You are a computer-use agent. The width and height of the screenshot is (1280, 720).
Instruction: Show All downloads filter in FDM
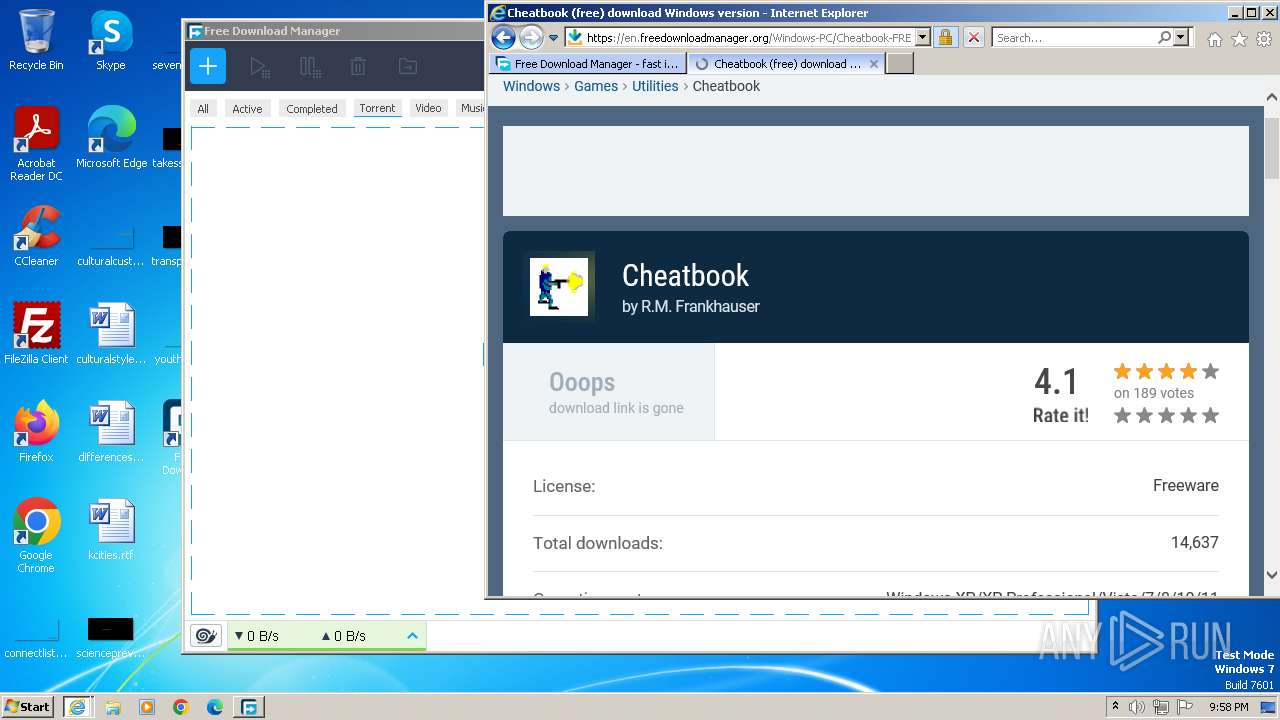203,108
